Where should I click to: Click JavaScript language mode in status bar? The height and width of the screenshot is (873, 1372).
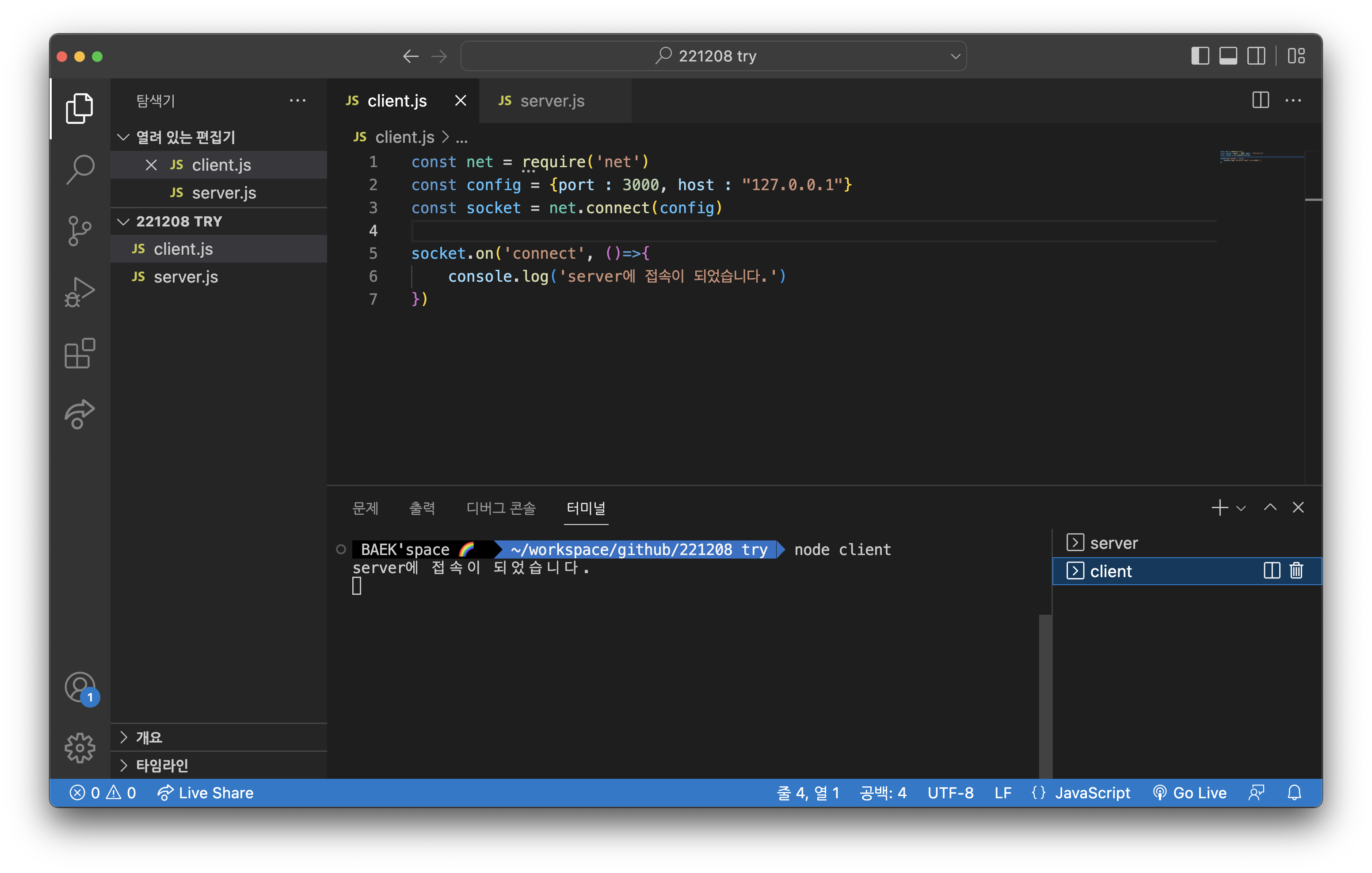coord(1092,793)
